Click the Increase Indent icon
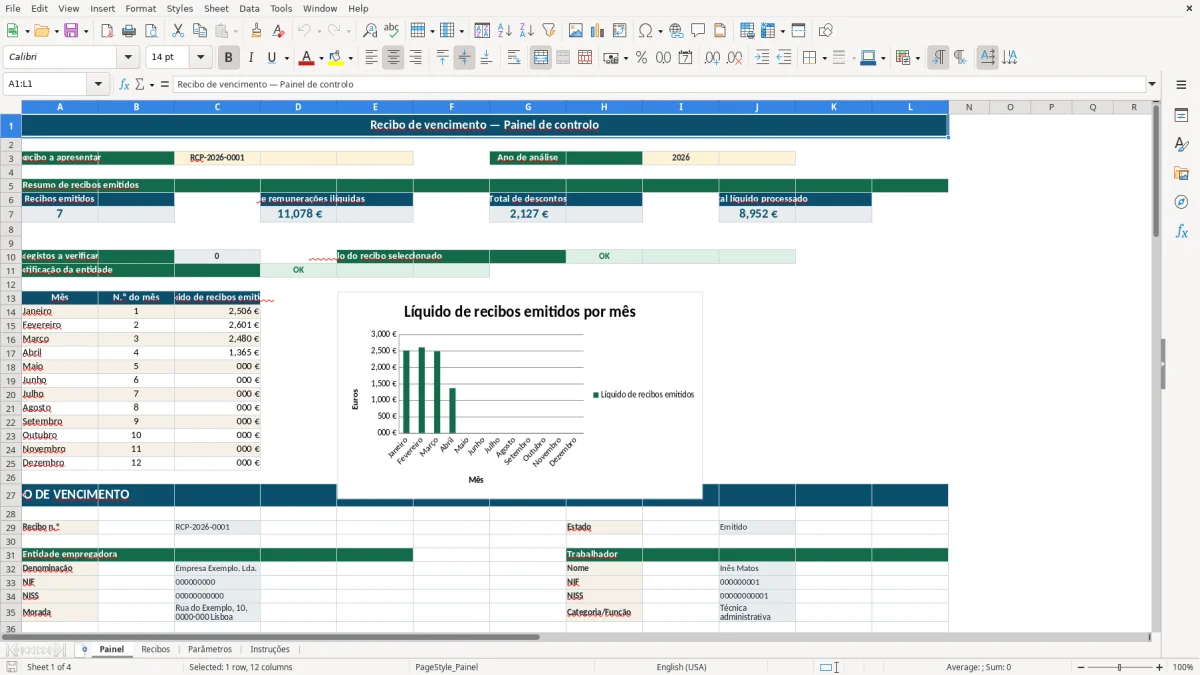 762,58
